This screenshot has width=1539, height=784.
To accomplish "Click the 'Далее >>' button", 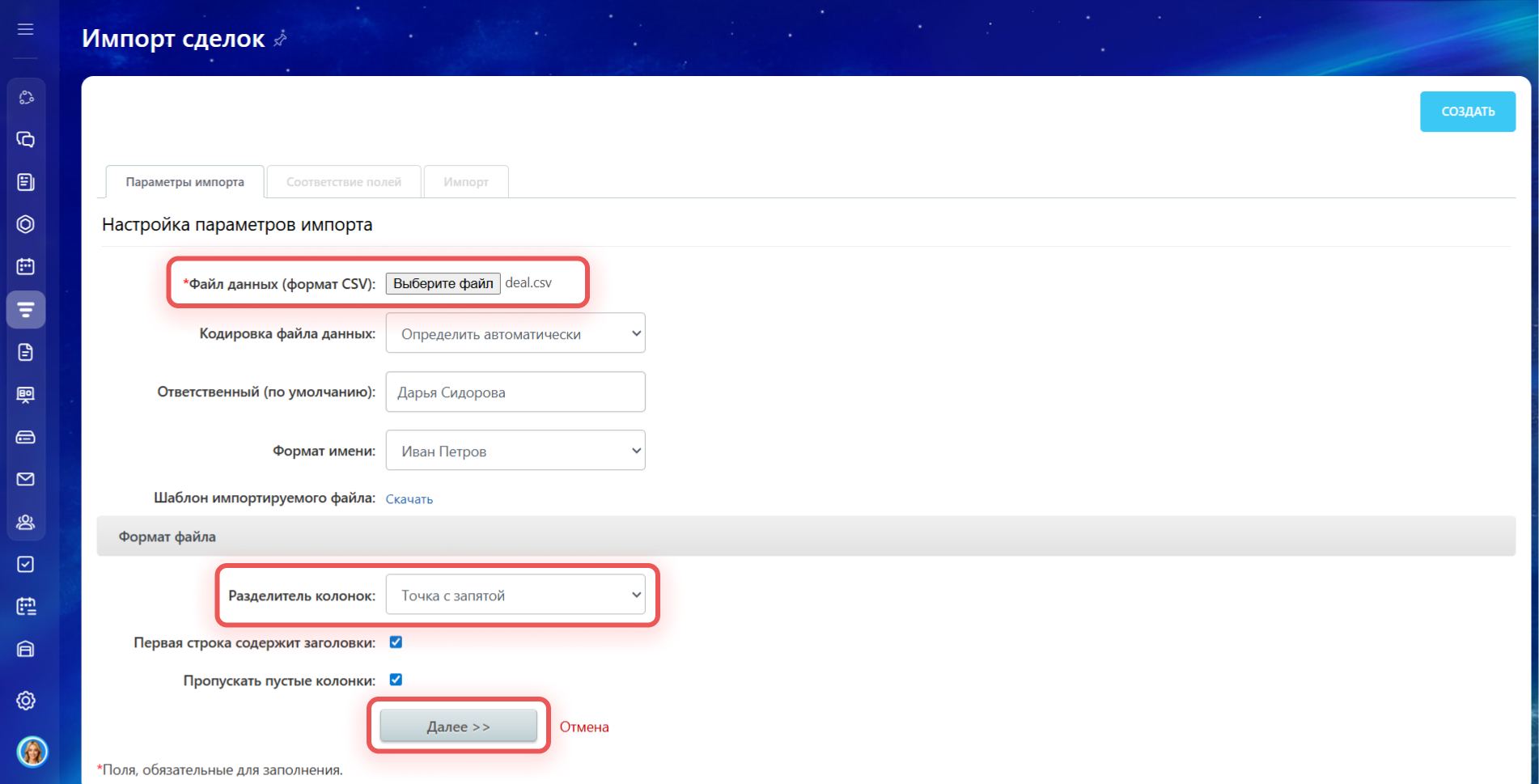I will [458, 726].
